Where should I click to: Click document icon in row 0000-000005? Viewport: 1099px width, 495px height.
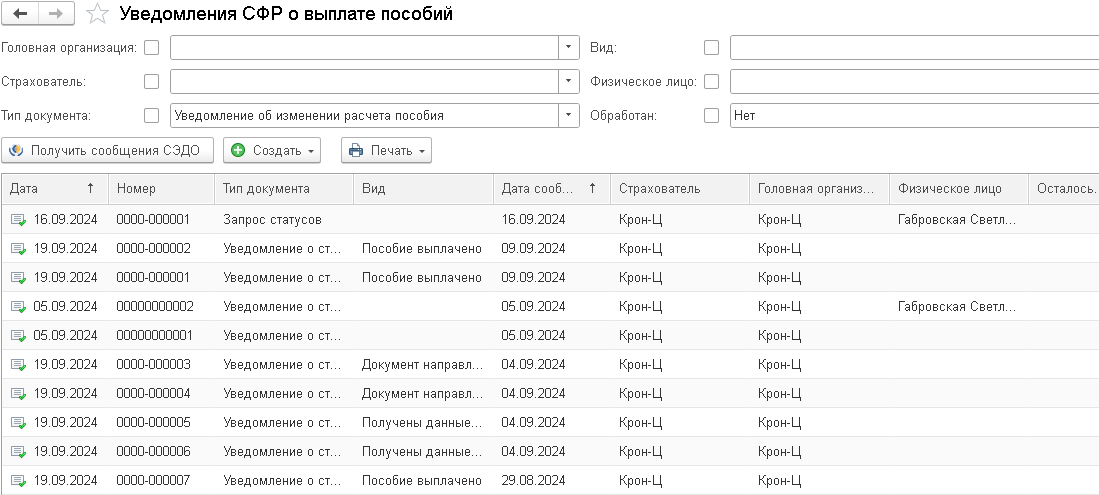click(19, 422)
